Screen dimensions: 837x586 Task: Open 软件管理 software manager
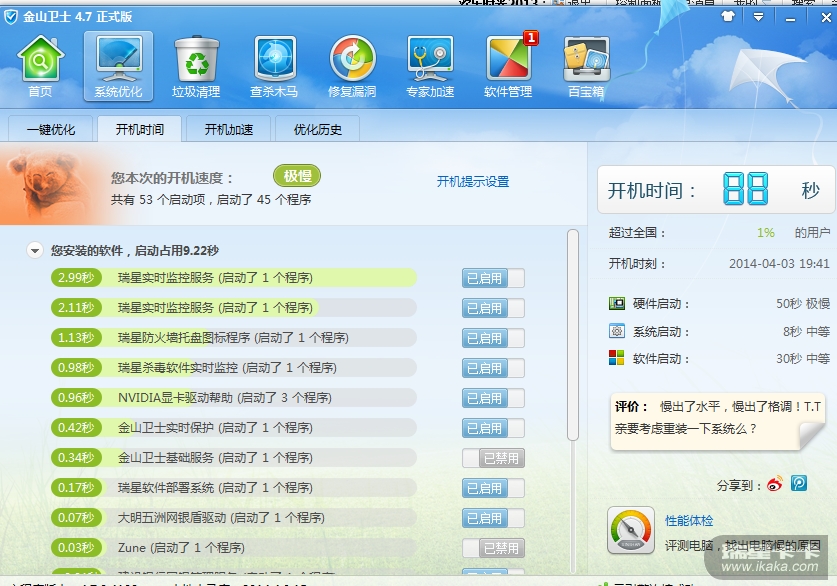click(508, 66)
